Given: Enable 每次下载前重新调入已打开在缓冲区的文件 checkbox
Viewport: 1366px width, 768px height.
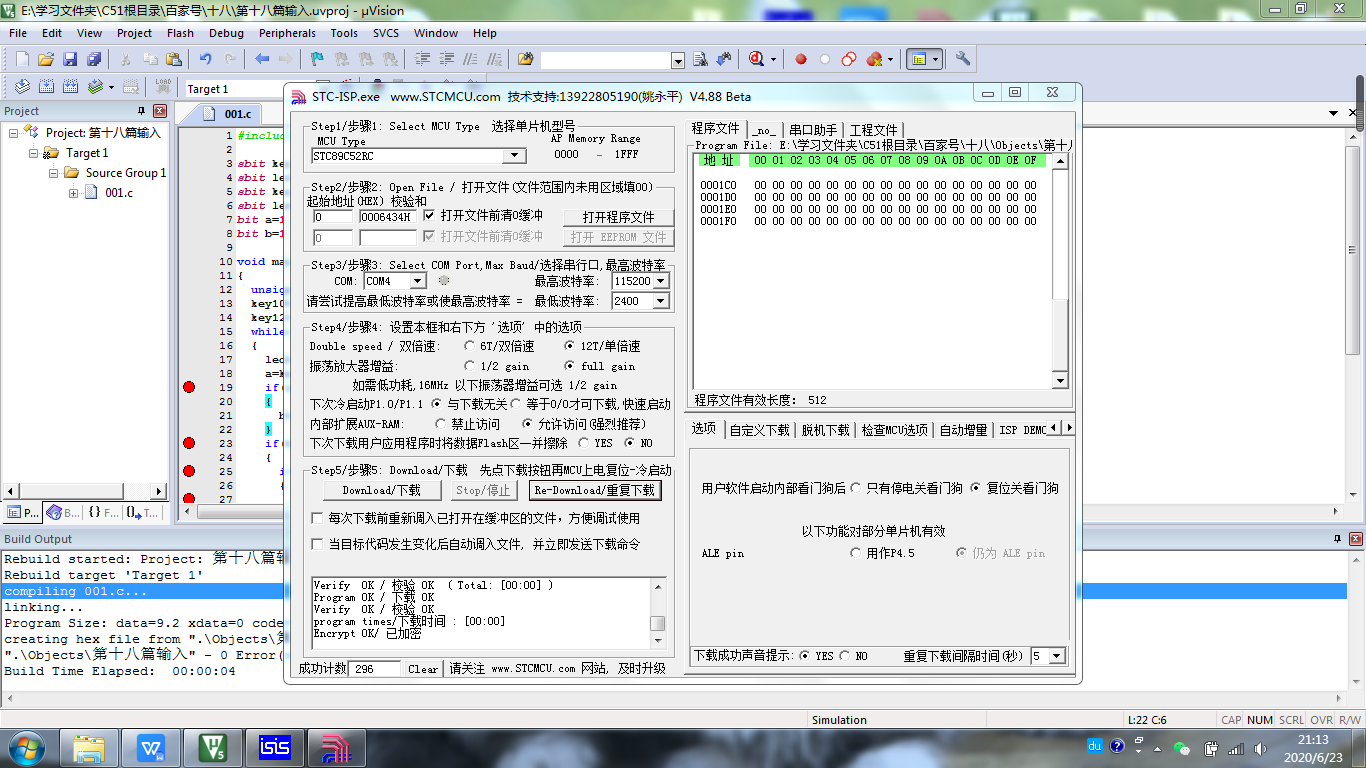Looking at the screenshot, I should click(x=318, y=518).
